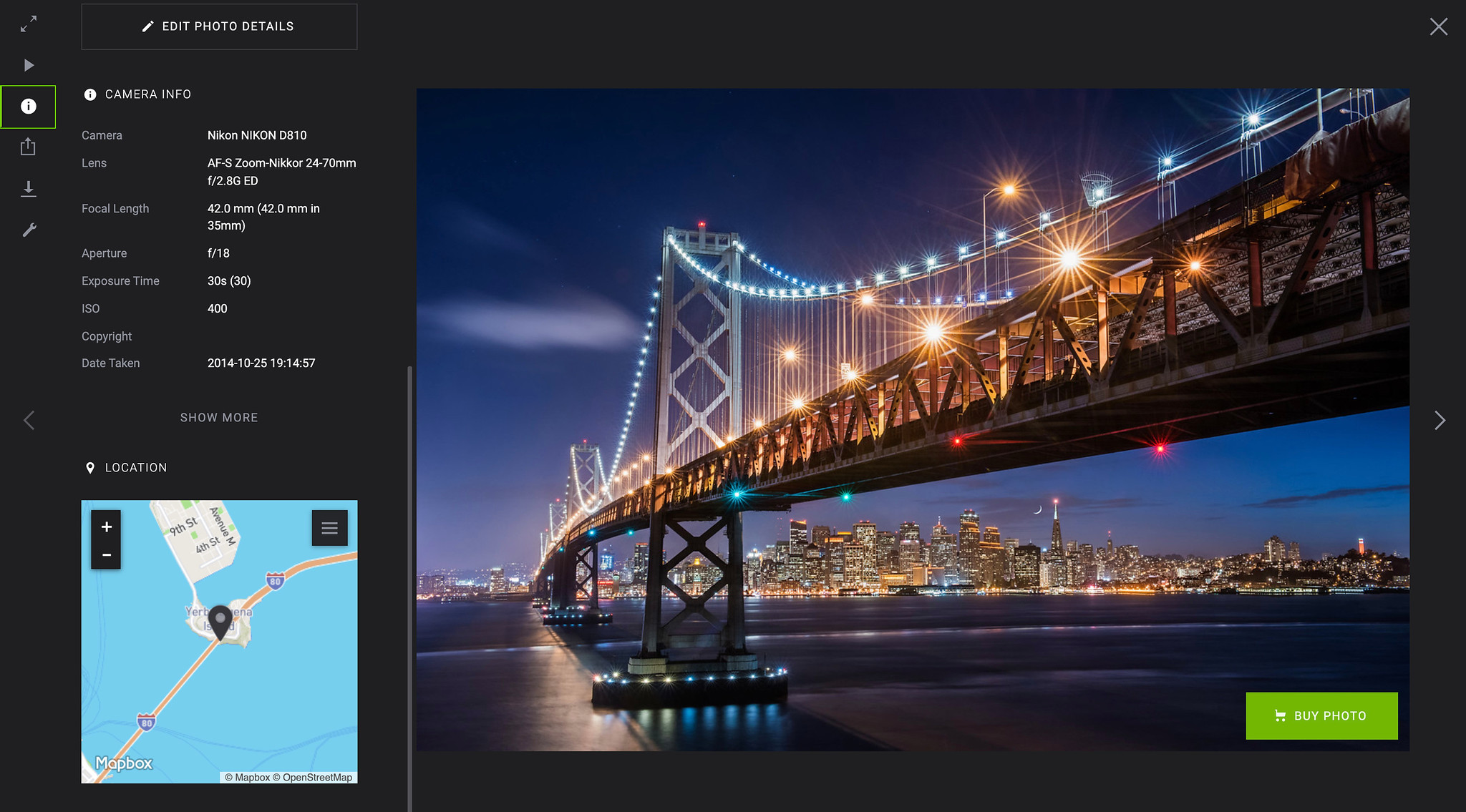Image resolution: width=1466 pixels, height=812 pixels.
Task: Close the photo viewer with X
Action: pyautogui.click(x=1438, y=27)
